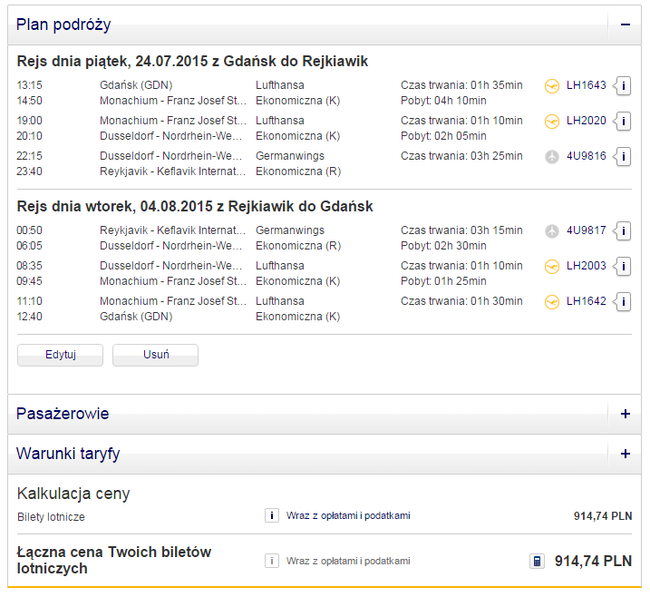This screenshot has width=650, height=597.
Task: Click Germanwings logo beside 4U9817
Action: pos(552,231)
